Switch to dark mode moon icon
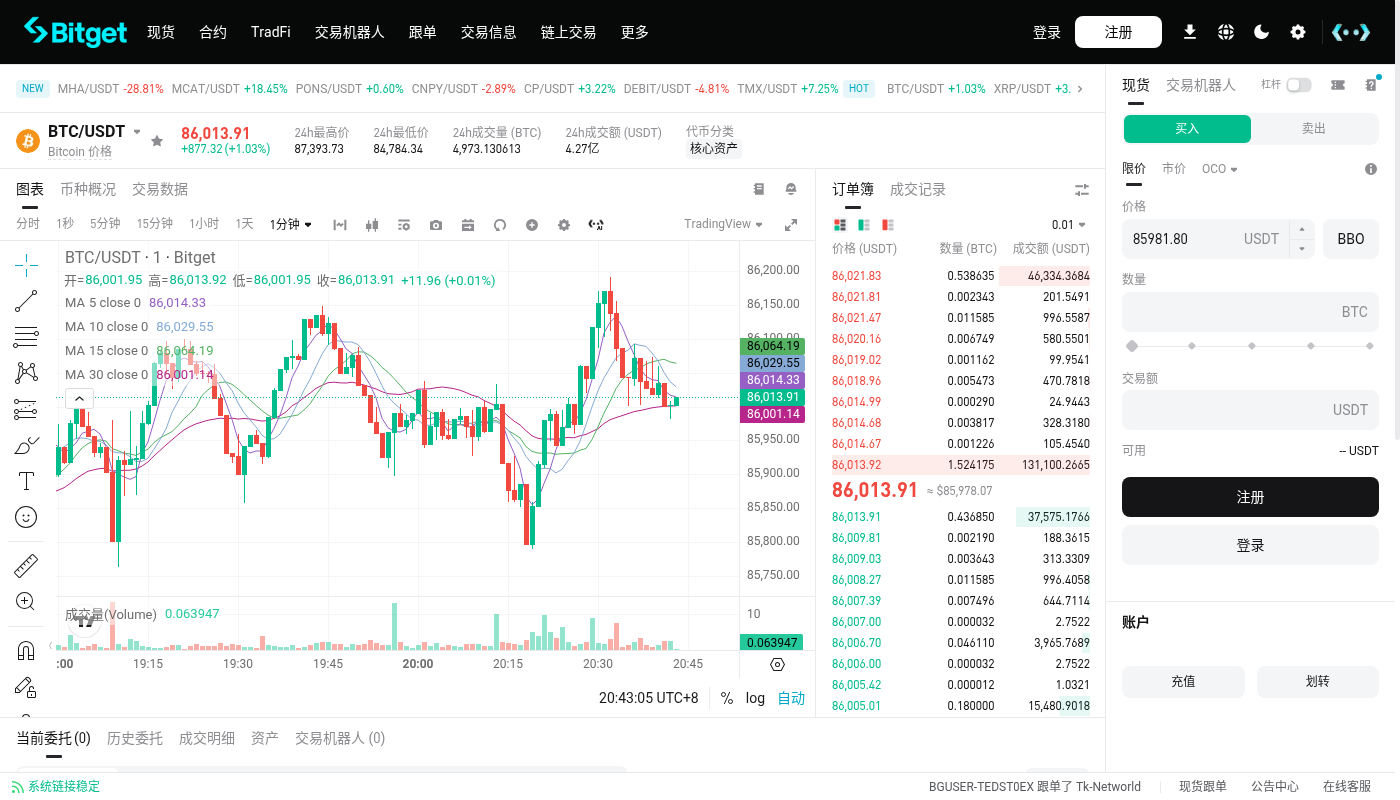 pos(1262,32)
